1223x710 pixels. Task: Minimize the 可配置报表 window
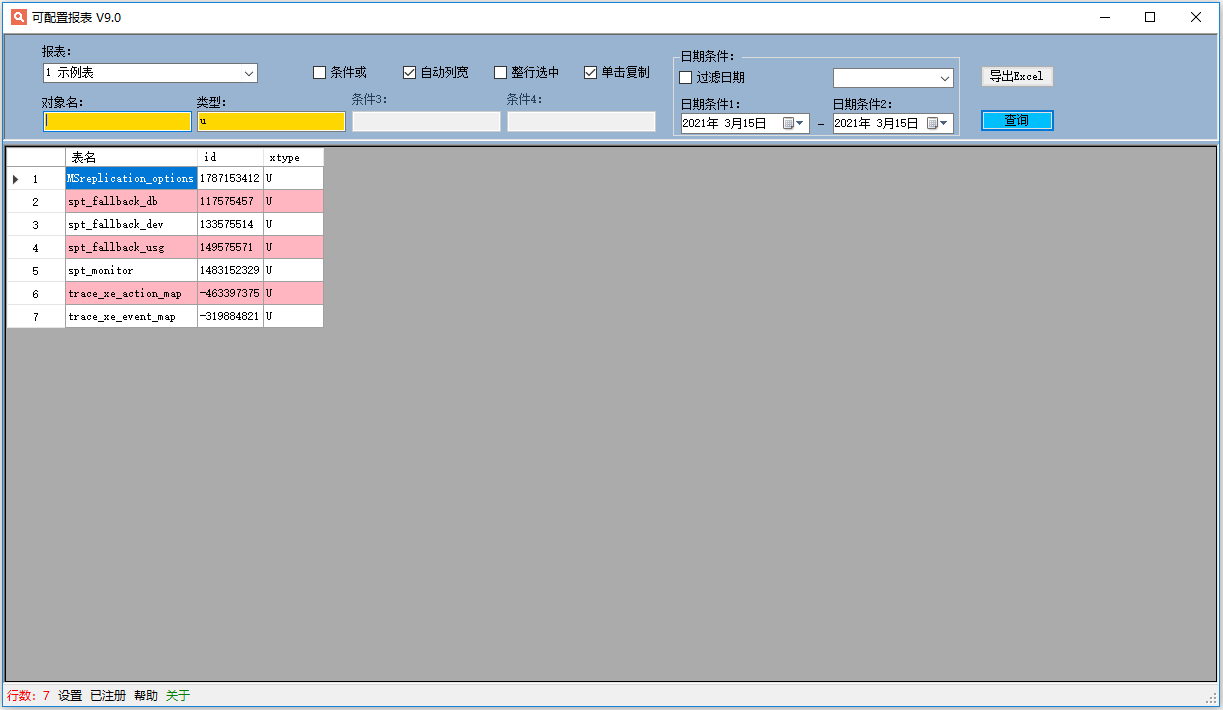click(1105, 17)
